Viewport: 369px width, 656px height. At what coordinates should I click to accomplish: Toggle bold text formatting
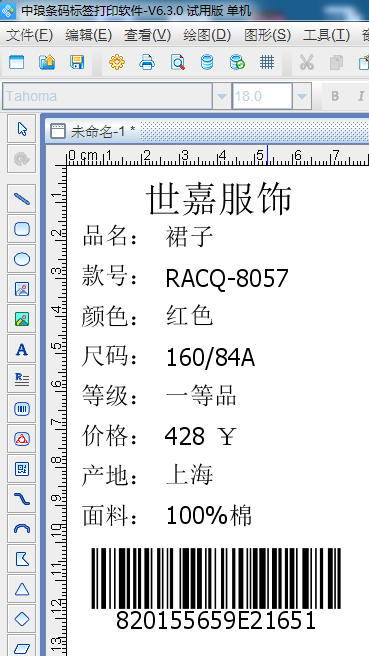335,96
